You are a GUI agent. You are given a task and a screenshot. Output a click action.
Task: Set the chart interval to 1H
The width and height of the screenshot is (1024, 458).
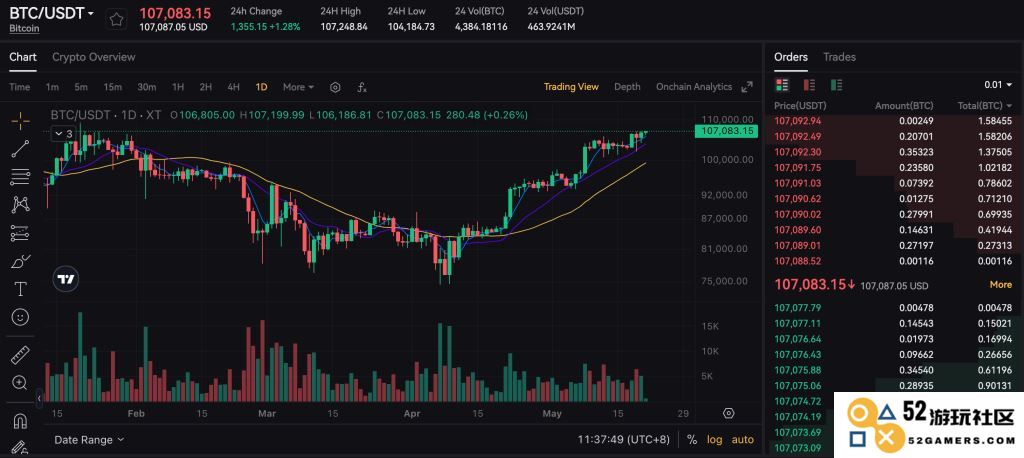[178, 87]
